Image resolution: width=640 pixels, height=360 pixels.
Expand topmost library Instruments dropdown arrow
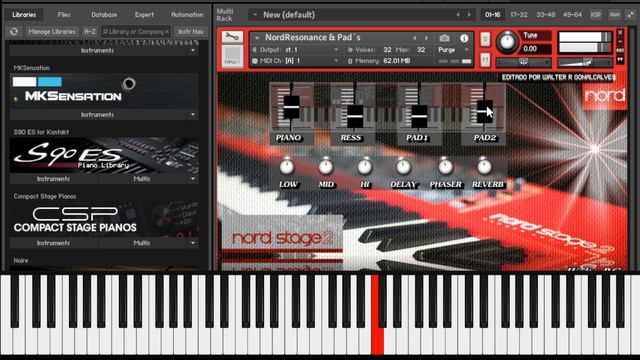193,51
